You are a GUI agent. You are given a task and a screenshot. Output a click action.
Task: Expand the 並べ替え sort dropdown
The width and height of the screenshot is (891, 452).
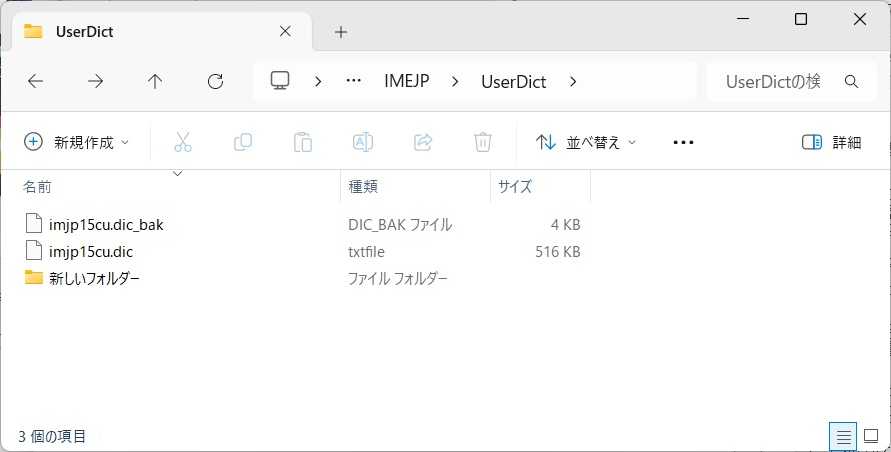pos(586,142)
